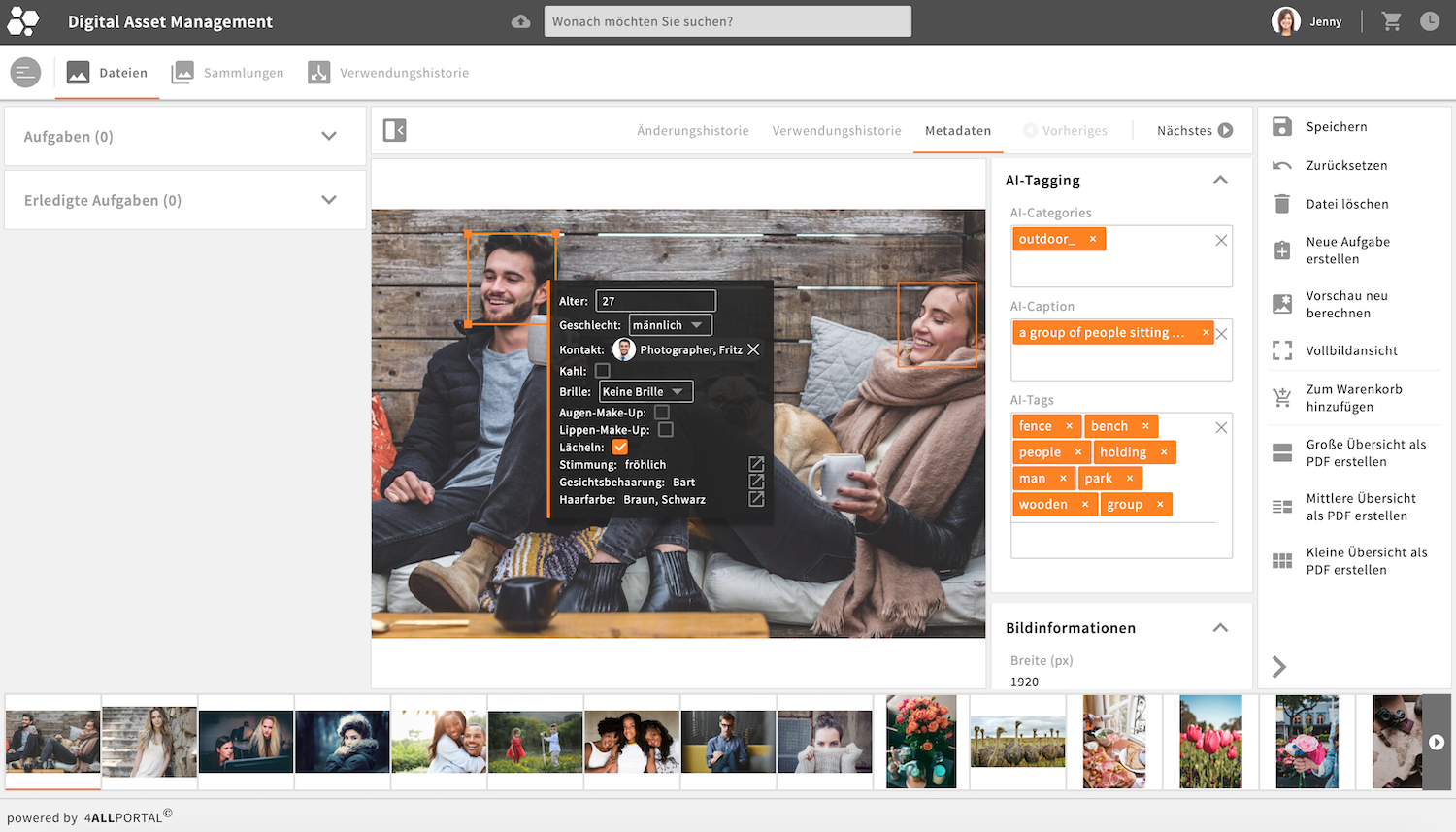
Task: Click the search field
Action: click(728, 21)
